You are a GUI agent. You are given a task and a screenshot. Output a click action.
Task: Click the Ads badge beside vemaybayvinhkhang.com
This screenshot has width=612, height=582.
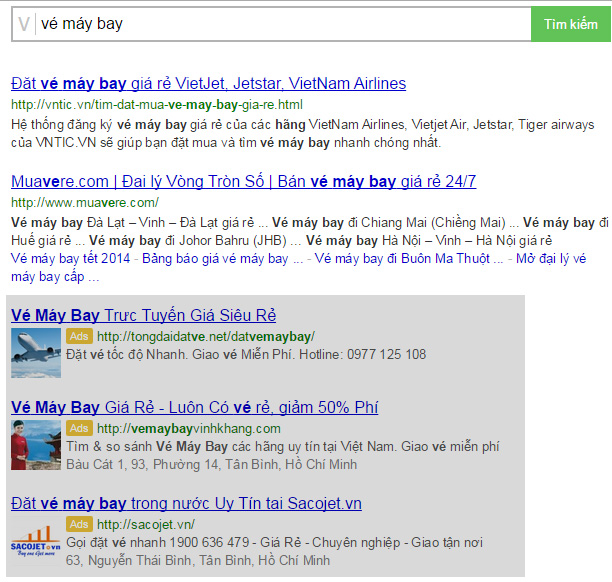tap(79, 428)
